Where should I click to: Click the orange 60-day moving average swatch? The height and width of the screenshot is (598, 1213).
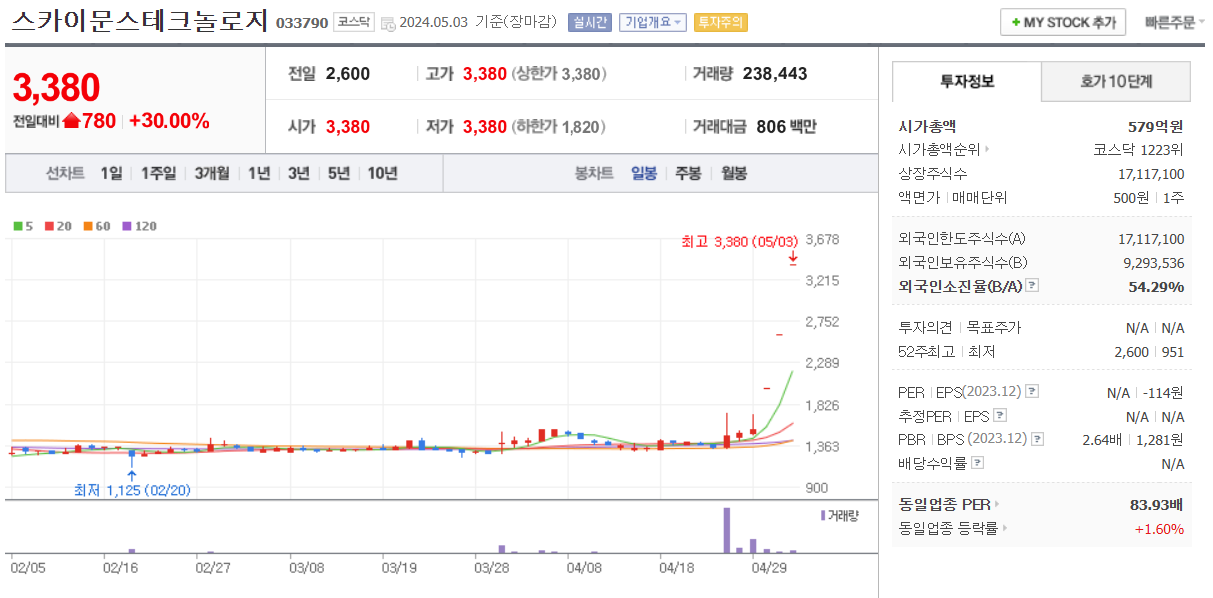87,226
